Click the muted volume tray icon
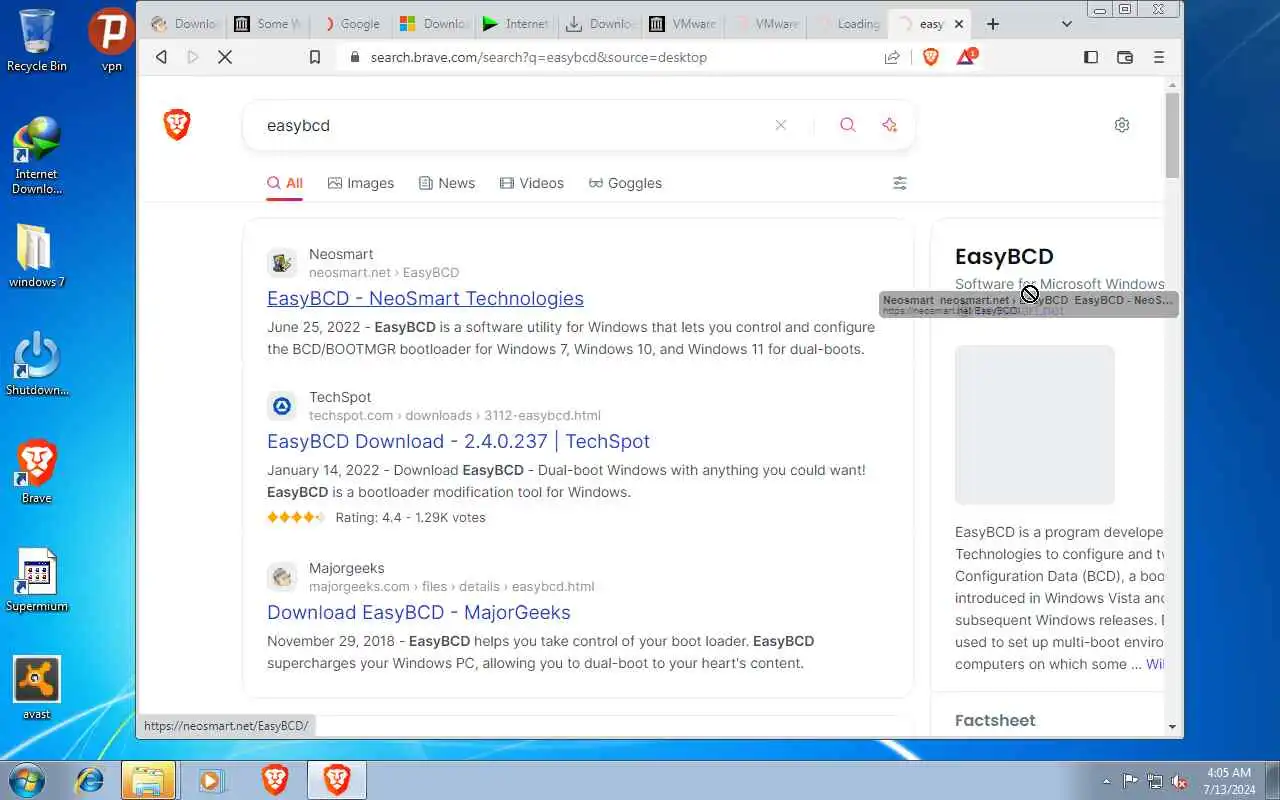 pyautogui.click(x=1180, y=782)
